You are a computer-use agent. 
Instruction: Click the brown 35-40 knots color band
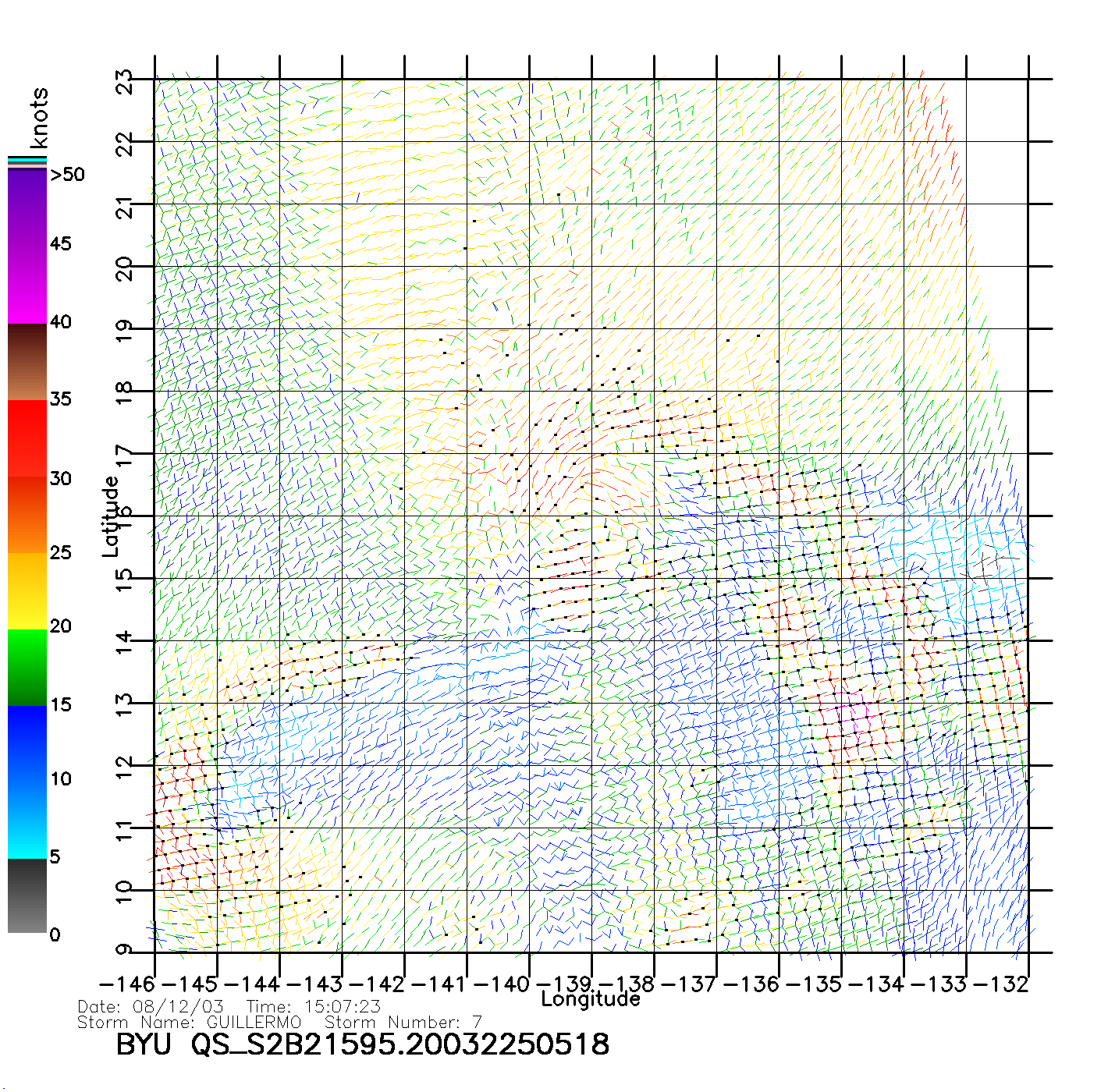tap(27, 362)
